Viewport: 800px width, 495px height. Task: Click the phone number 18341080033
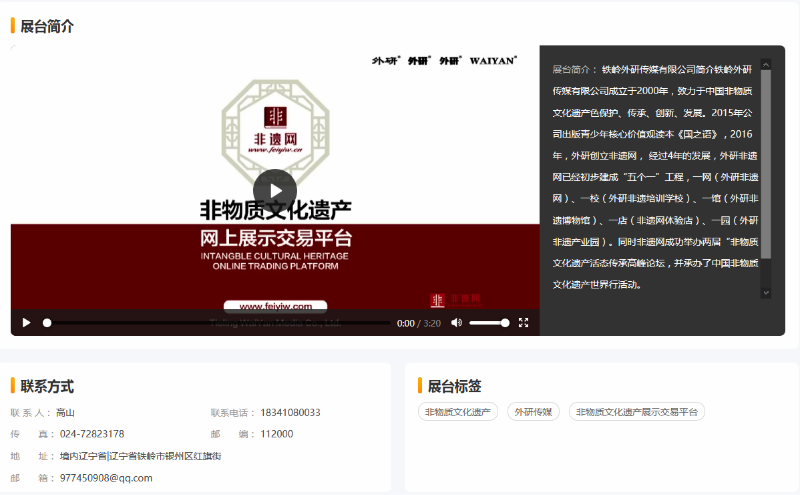(290, 412)
